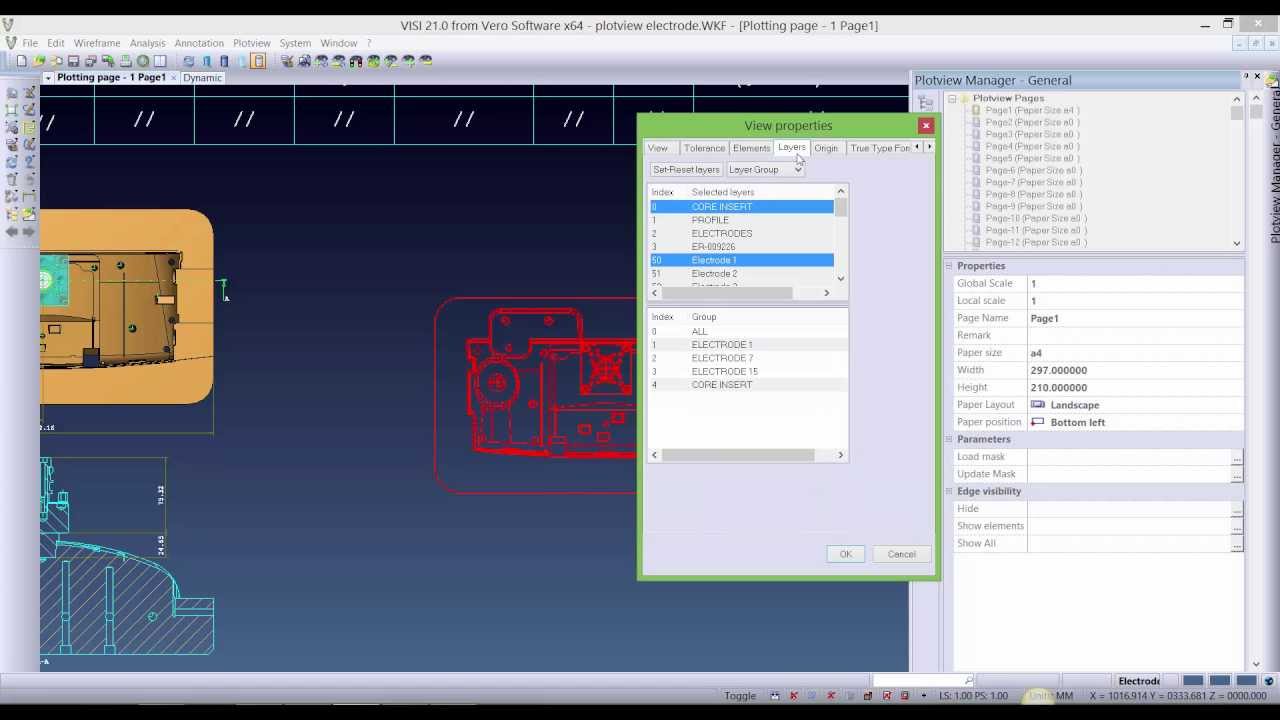The image size is (1280, 720).
Task: Click the Landscape paper layout icon
Action: click(x=1038, y=405)
